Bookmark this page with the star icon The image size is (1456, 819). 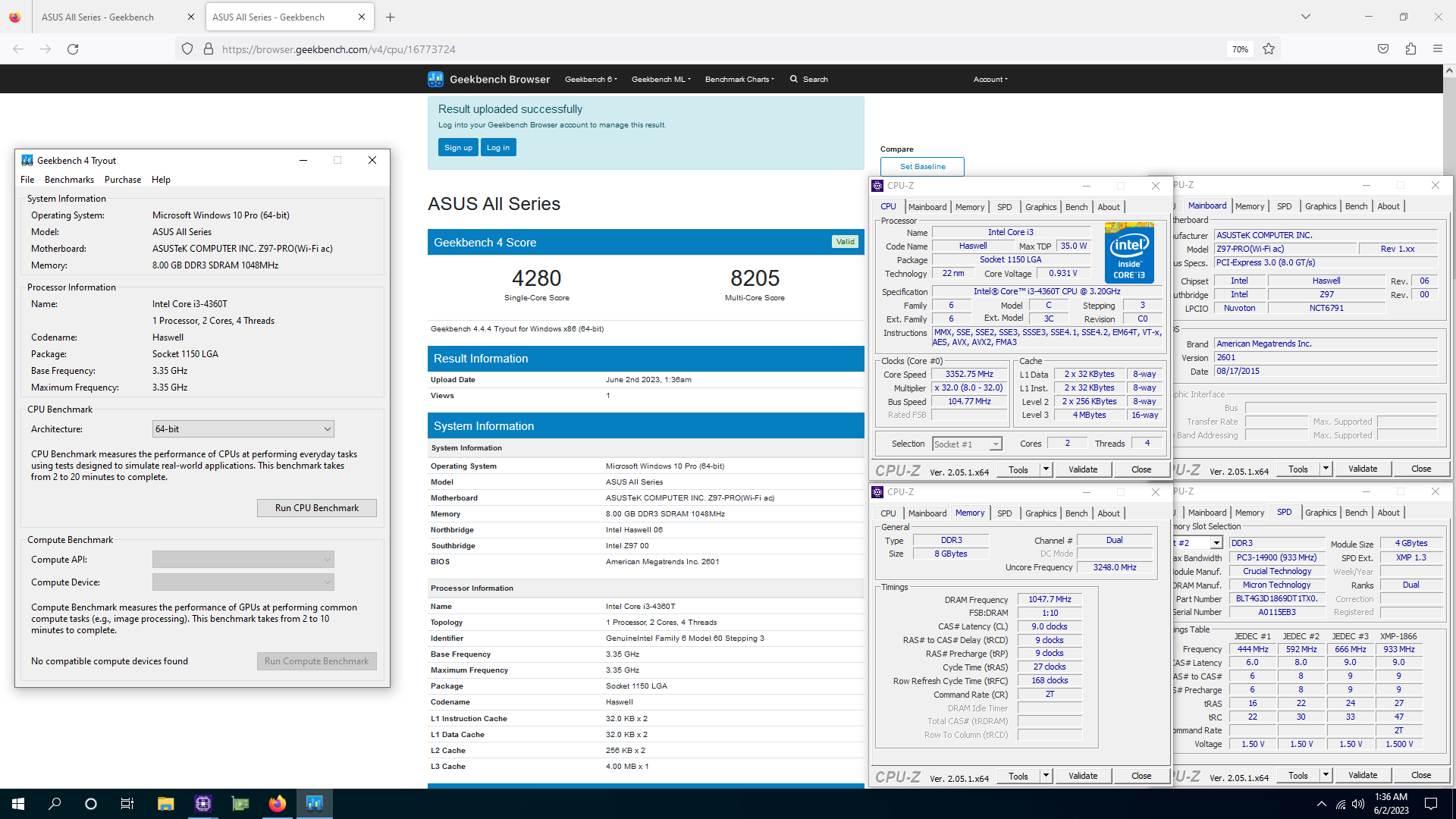click(1269, 49)
